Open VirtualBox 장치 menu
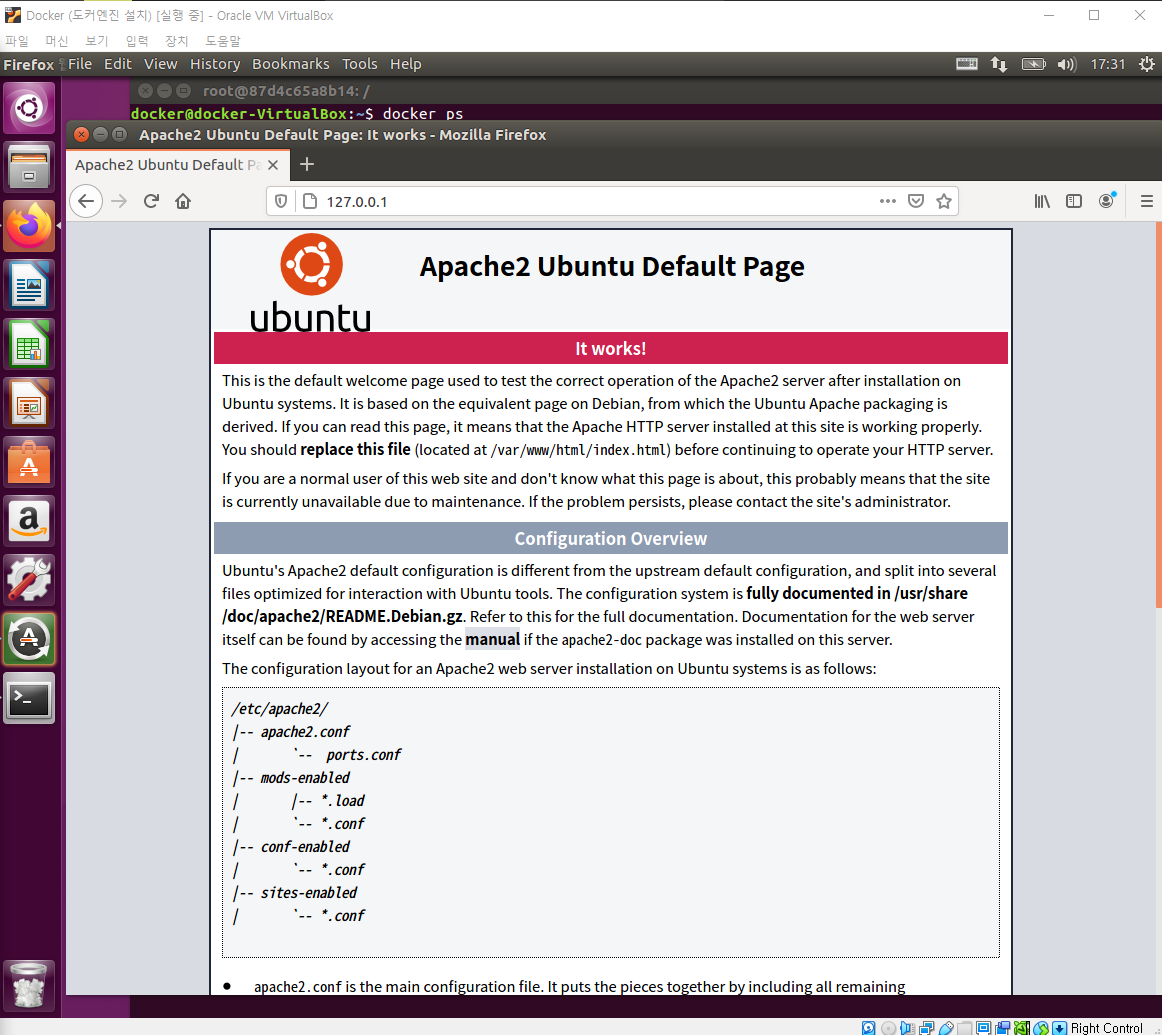Image resolution: width=1162 pixels, height=1035 pixels. pyautogui.click(x=177, y=41)
